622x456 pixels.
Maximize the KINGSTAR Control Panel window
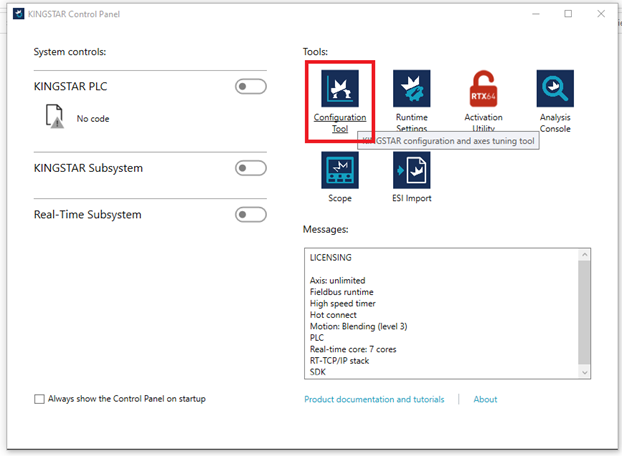pyautogui.click(x=568, y=14)
